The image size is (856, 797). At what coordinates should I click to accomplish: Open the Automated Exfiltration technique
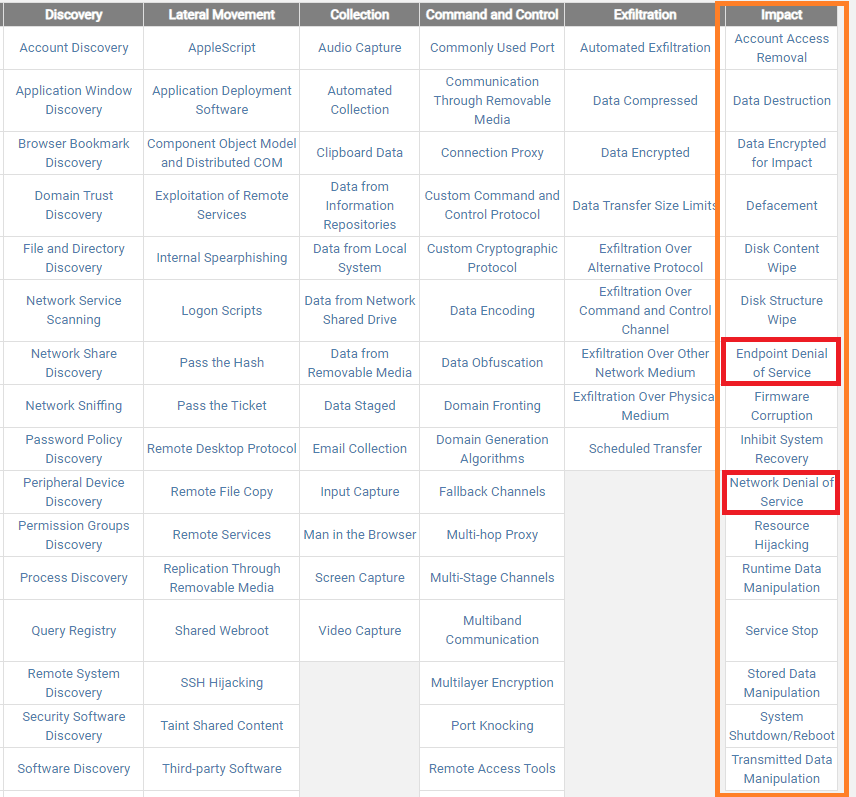(x=645, y=48)
